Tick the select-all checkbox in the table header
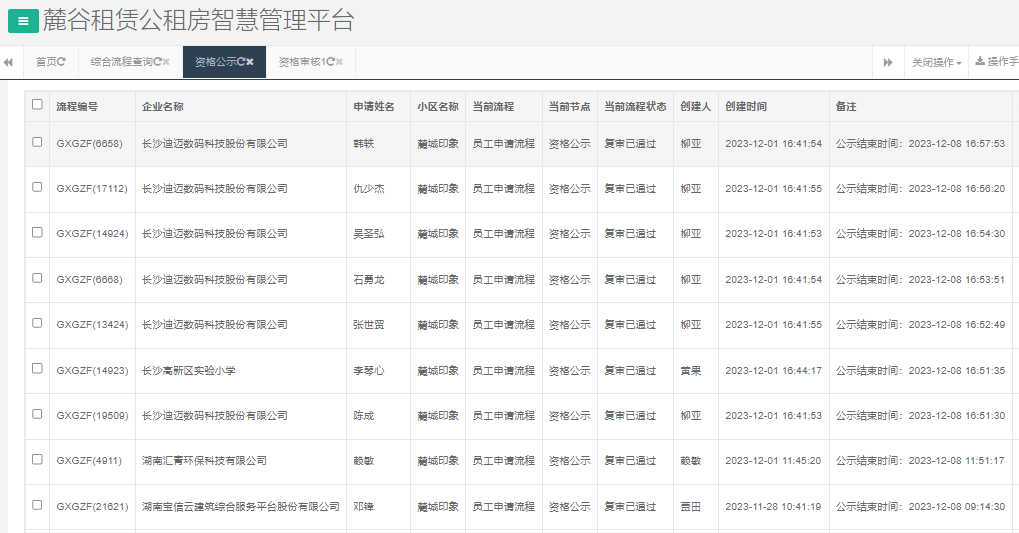The image size is (1019, 533). pyautogui.click(x=38, y=105)
